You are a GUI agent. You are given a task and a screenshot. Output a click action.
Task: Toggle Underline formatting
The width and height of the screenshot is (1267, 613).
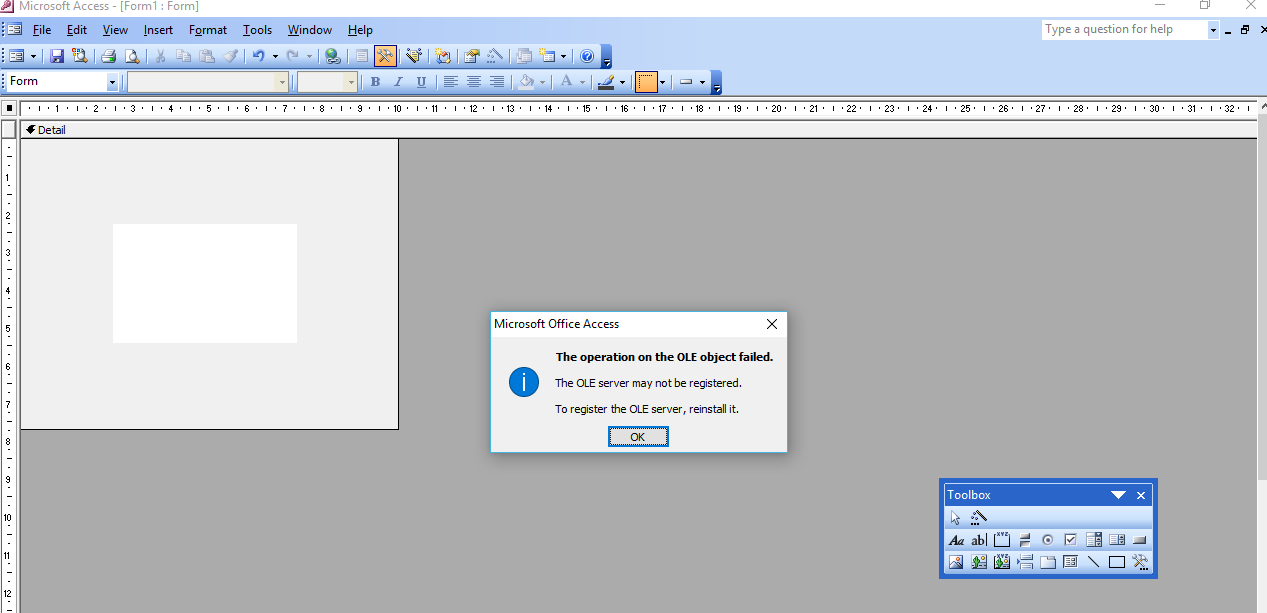click(x=421, y=82)
